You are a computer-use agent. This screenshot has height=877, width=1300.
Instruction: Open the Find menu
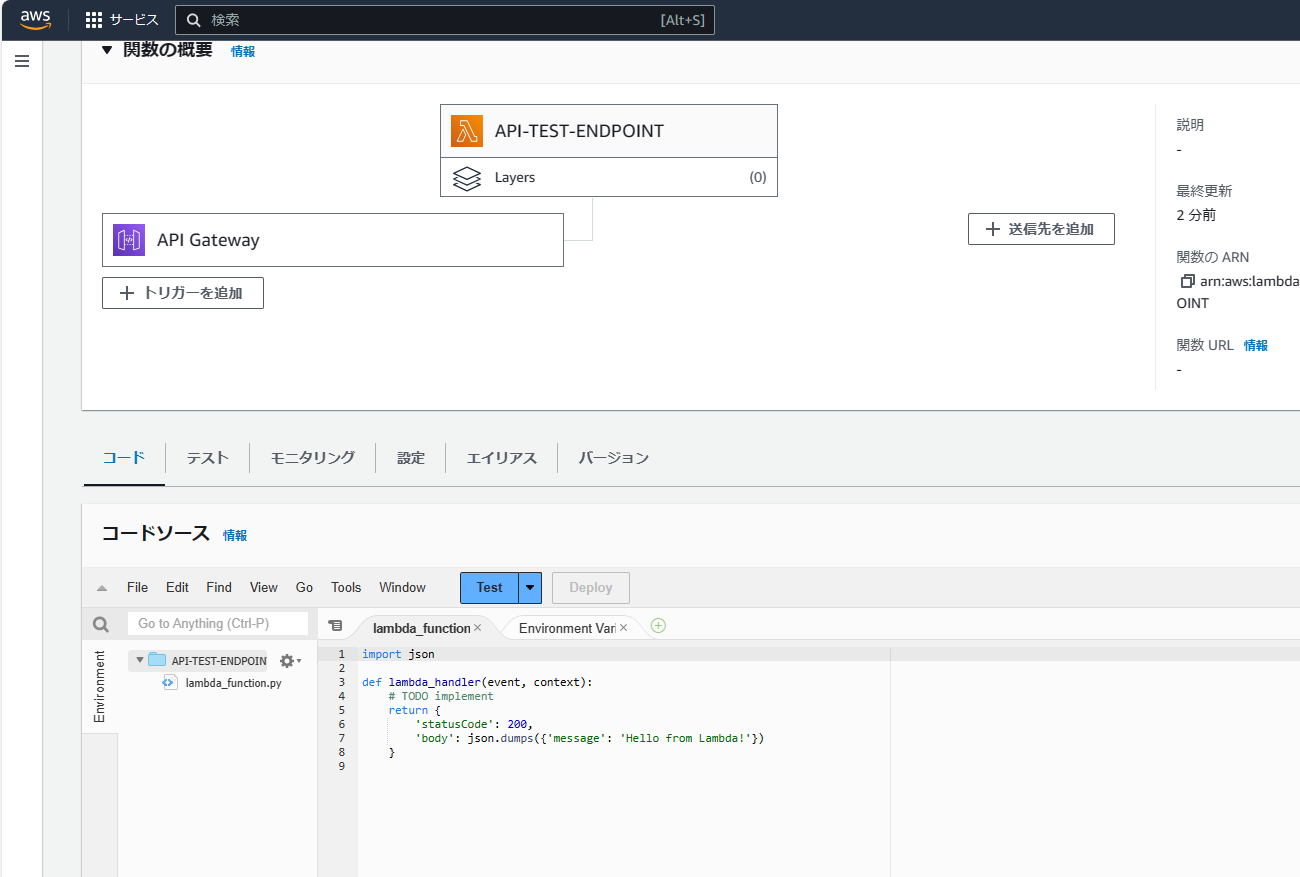(x=219, y=587)
